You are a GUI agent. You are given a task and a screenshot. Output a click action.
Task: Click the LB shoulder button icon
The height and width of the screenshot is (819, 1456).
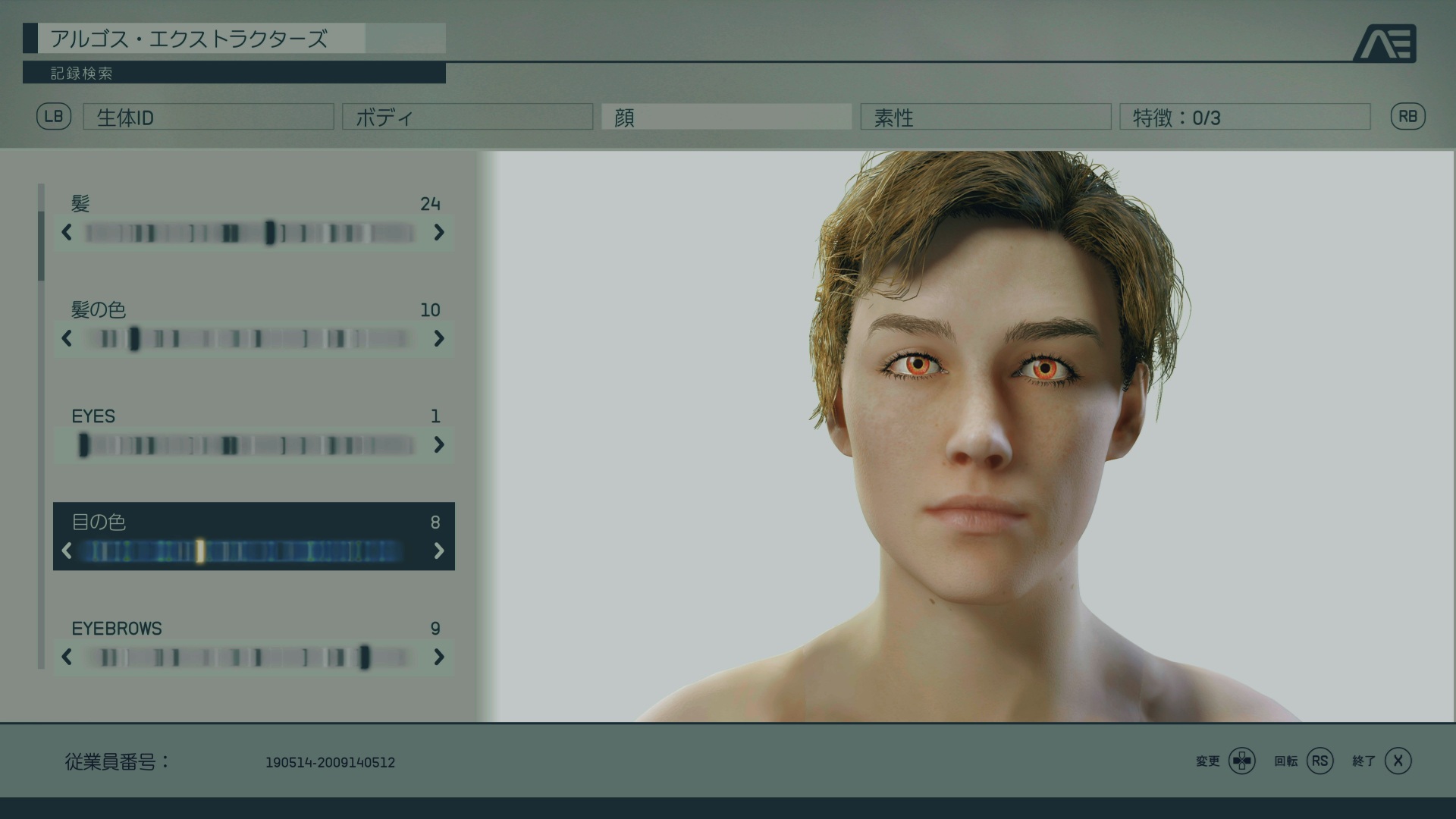[x=54, y=117]
